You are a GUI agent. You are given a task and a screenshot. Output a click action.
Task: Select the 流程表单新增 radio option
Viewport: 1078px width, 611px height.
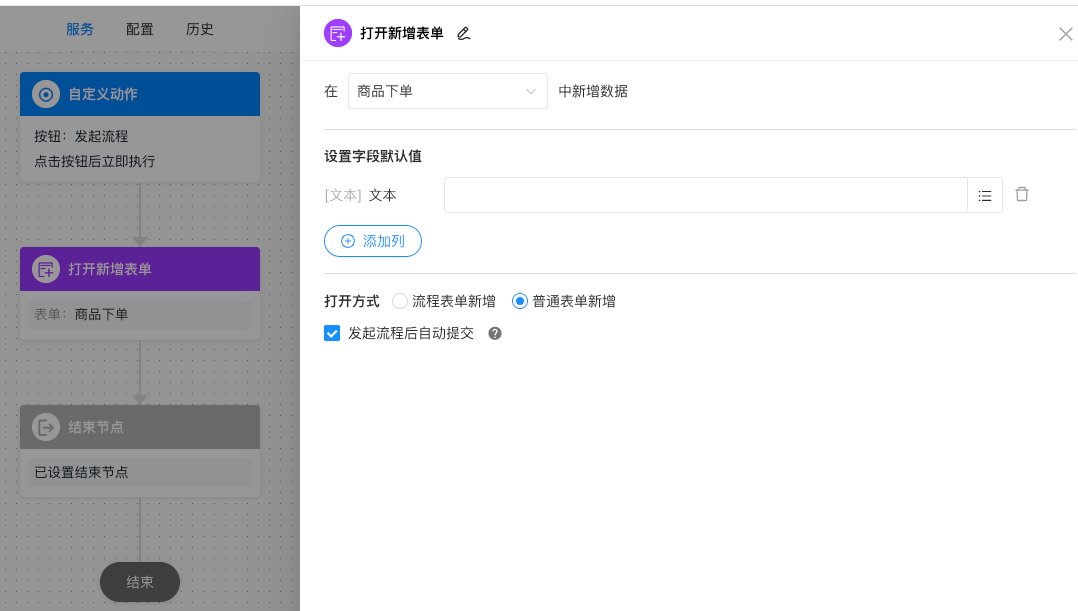coord(400,301)
